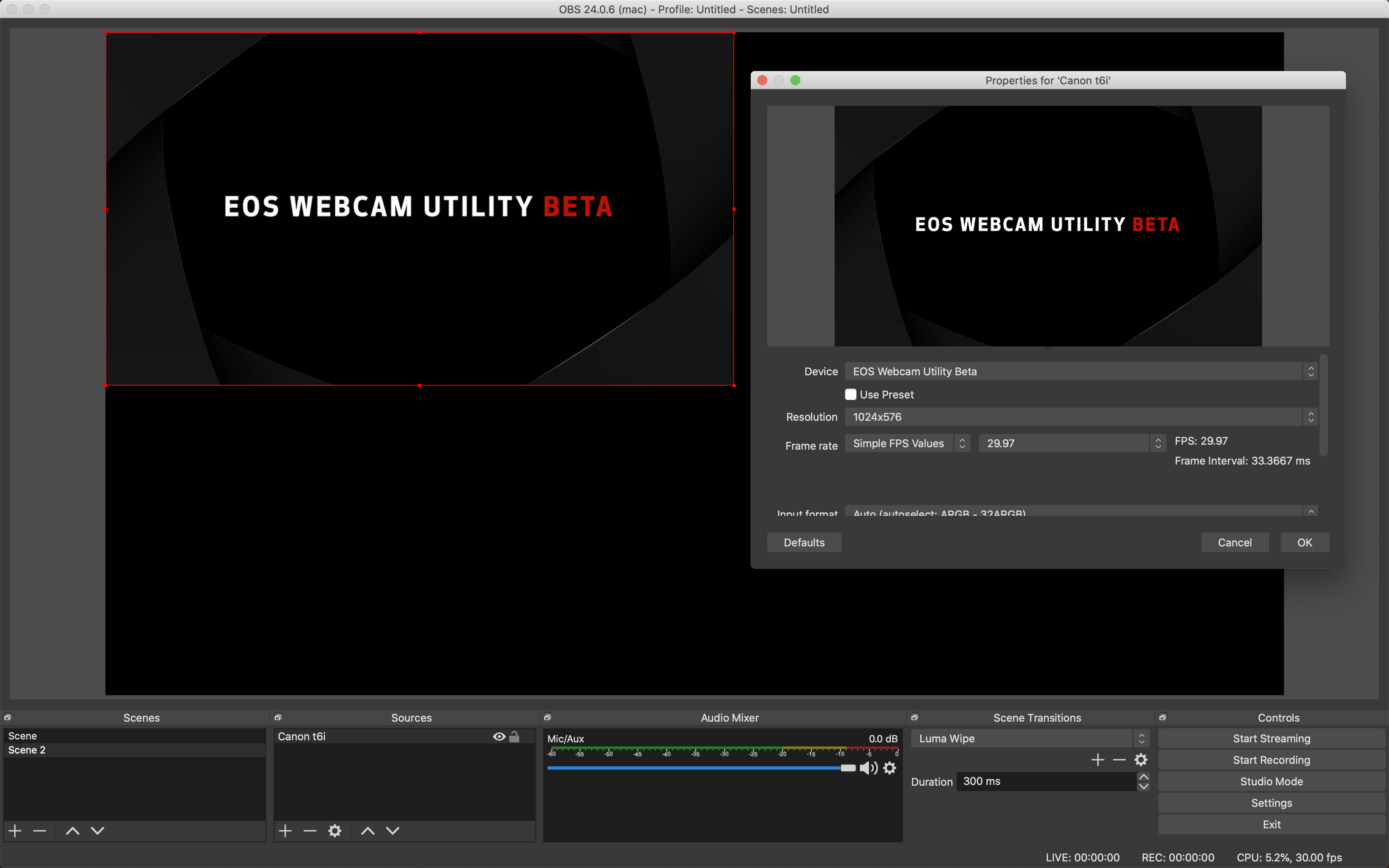Expand the Luma Wipe transition dropdown

point(1030,739)
